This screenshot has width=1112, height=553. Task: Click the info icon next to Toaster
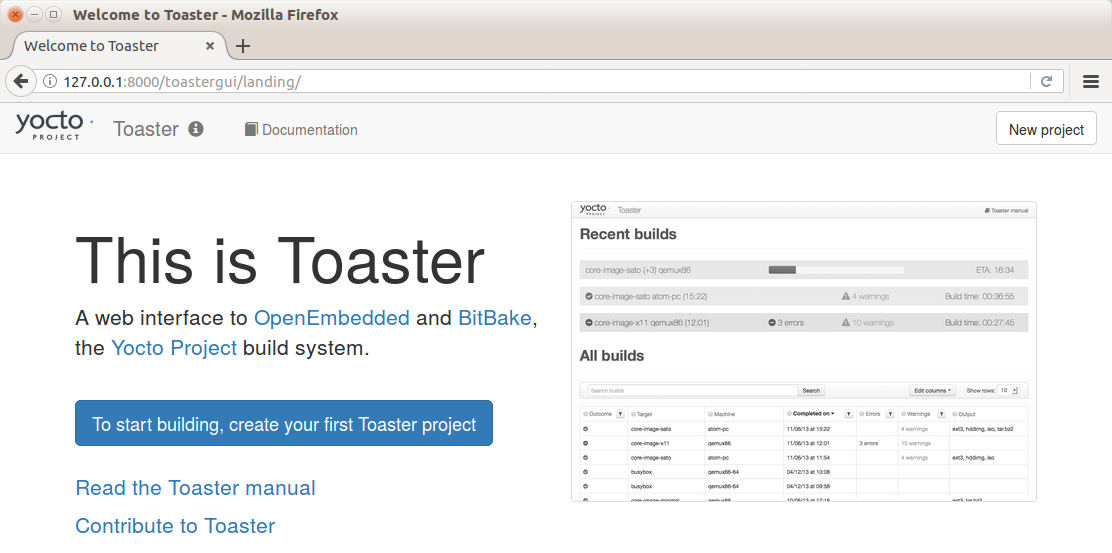tap(196, 129)
